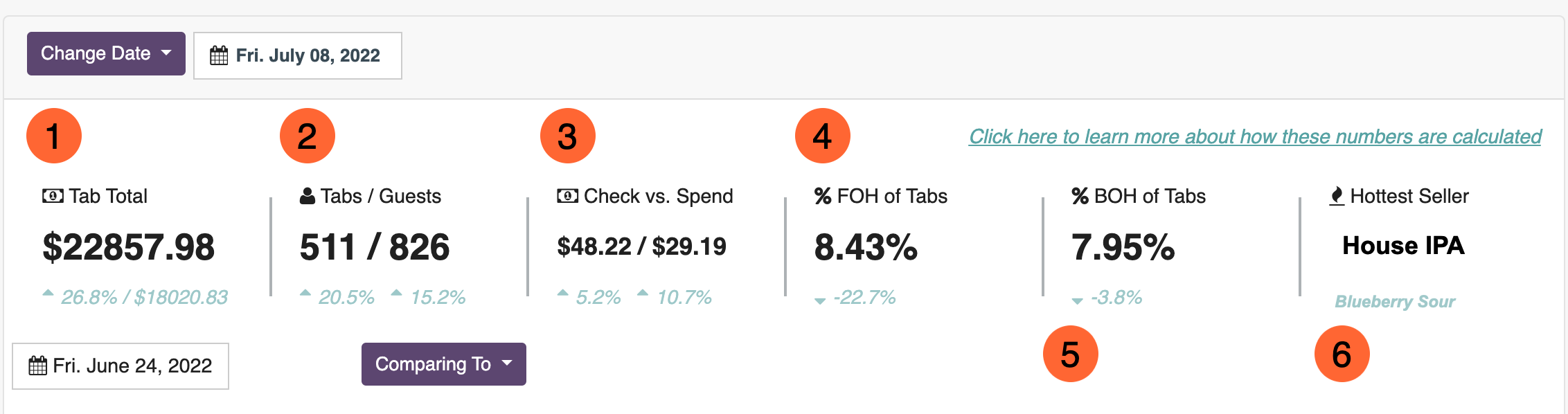Click the orange number 1 marker
1568x414 pixels.
click(x=54, y=136)
